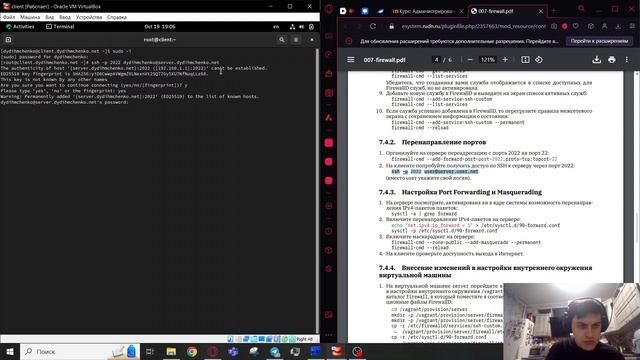Click the search icon in terminal header

point(282,40)
